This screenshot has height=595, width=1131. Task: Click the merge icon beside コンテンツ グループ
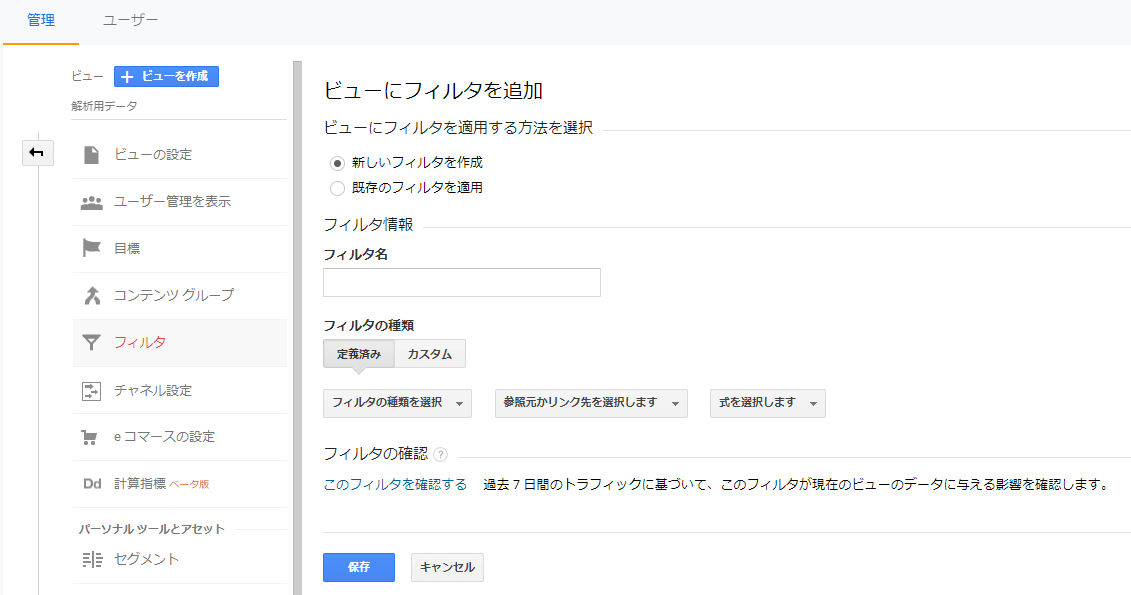pos(92,295)
